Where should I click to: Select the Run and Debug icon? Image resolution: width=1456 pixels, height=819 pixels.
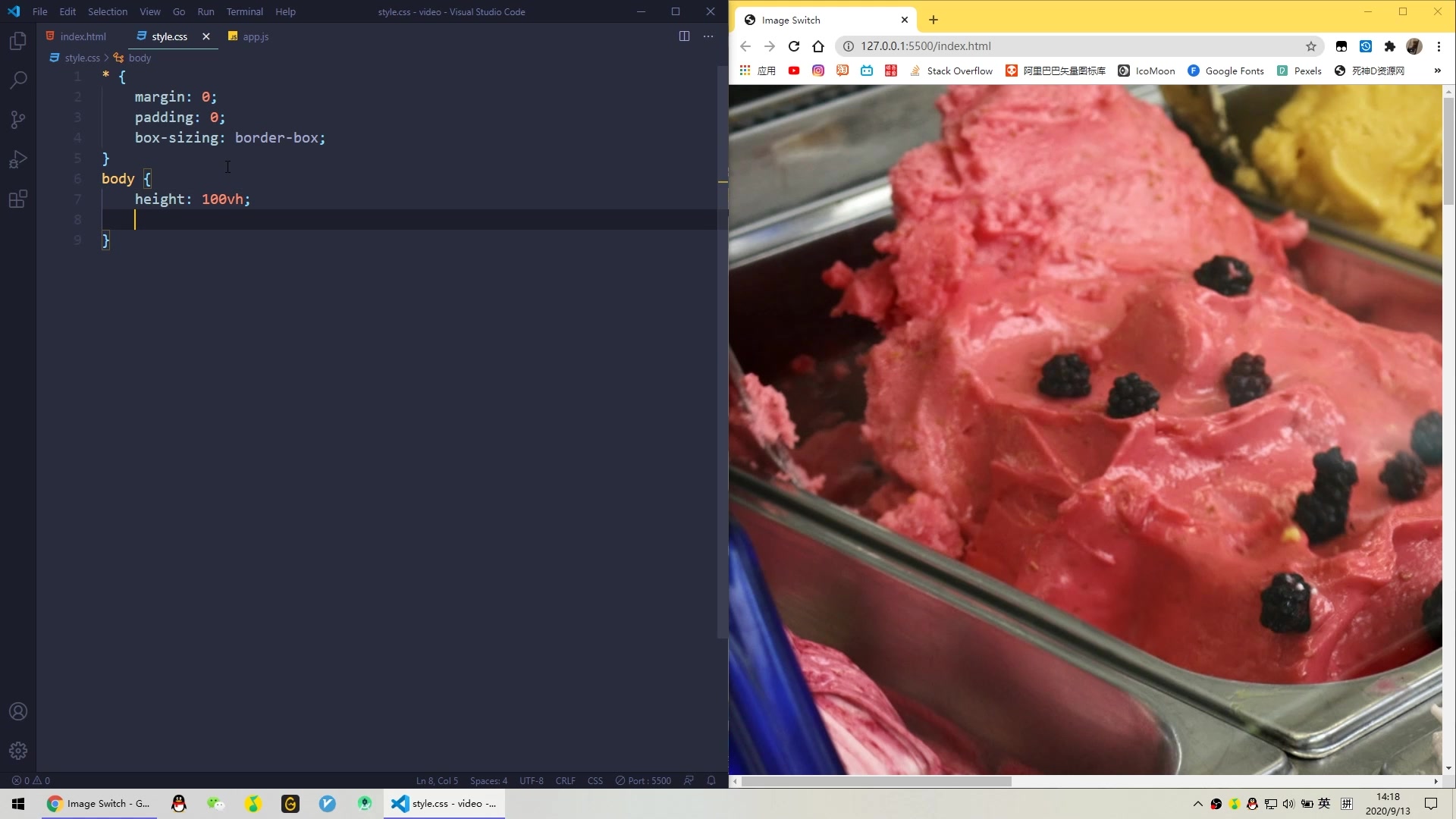coord(18,159)
